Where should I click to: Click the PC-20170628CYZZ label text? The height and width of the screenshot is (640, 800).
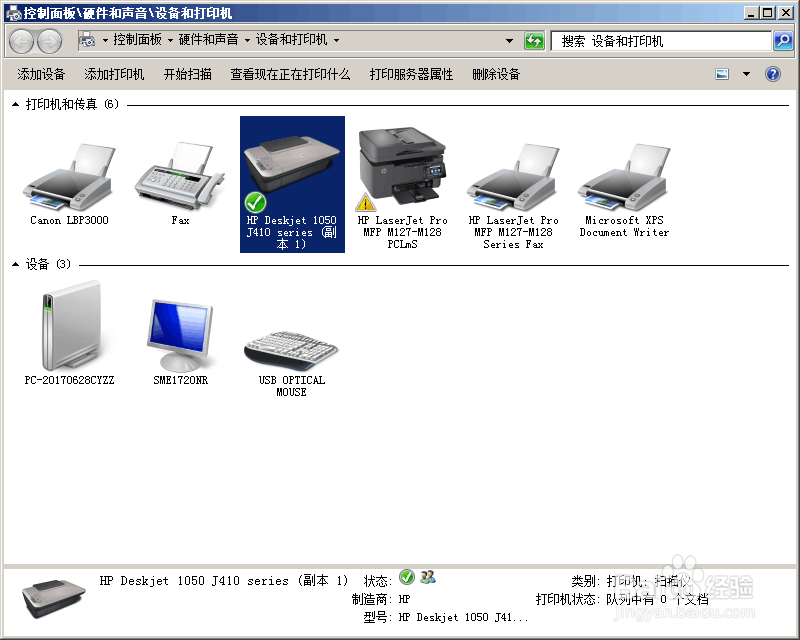click(69, 380)
